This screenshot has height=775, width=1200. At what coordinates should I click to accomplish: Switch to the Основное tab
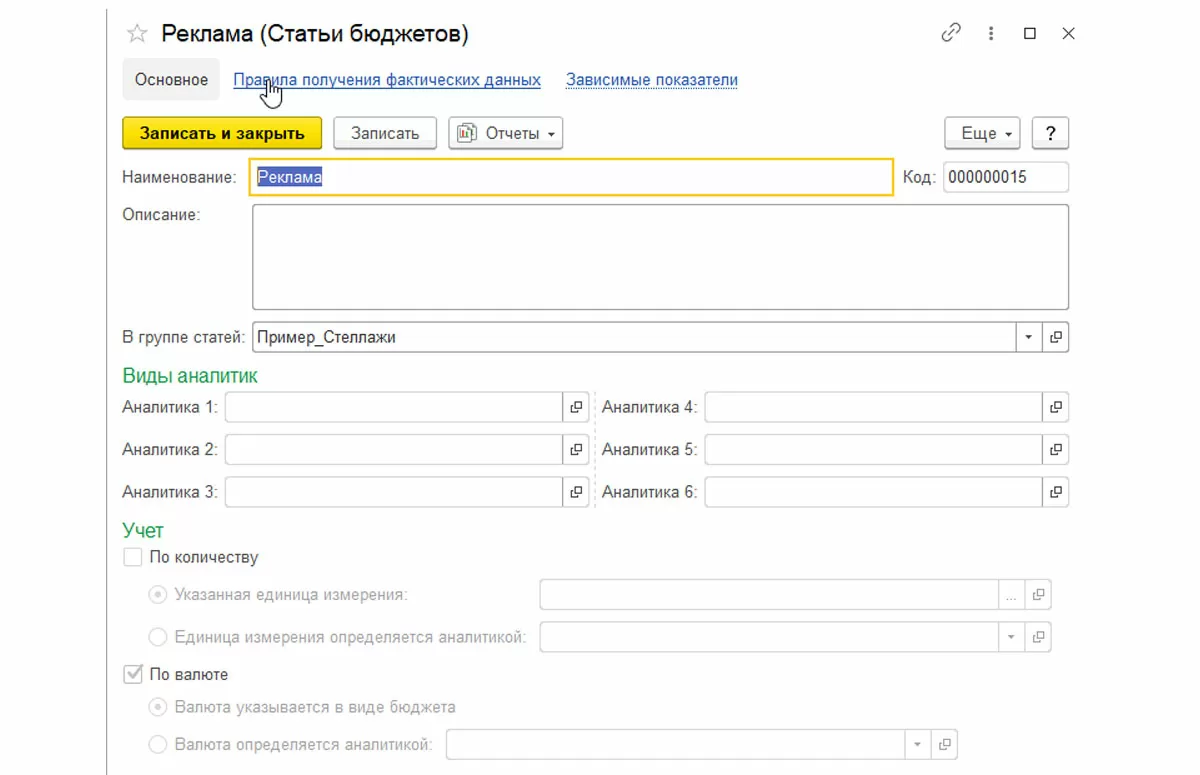click(x=171, y=80)
